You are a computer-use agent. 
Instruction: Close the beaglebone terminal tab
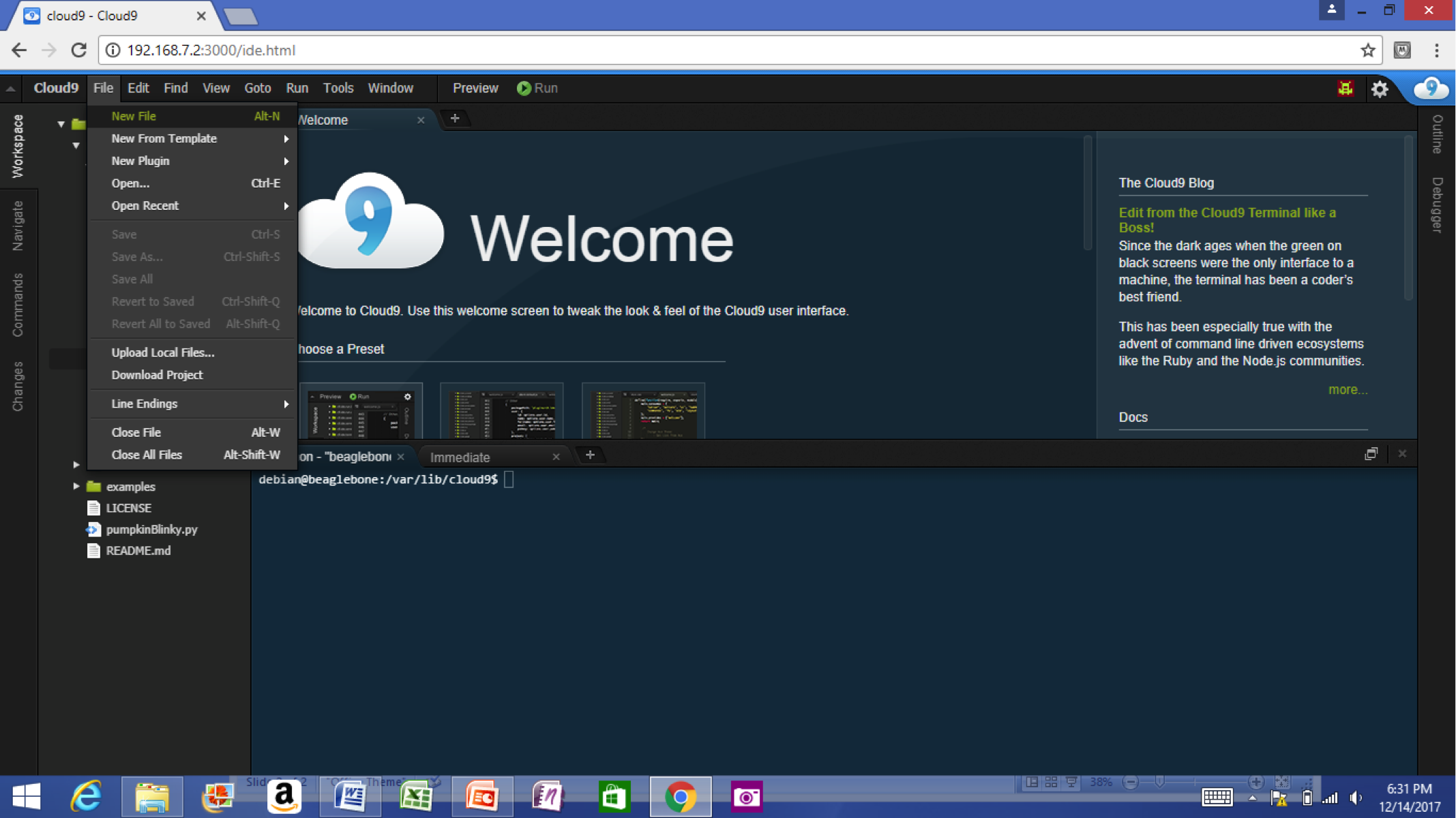[401, 457]
